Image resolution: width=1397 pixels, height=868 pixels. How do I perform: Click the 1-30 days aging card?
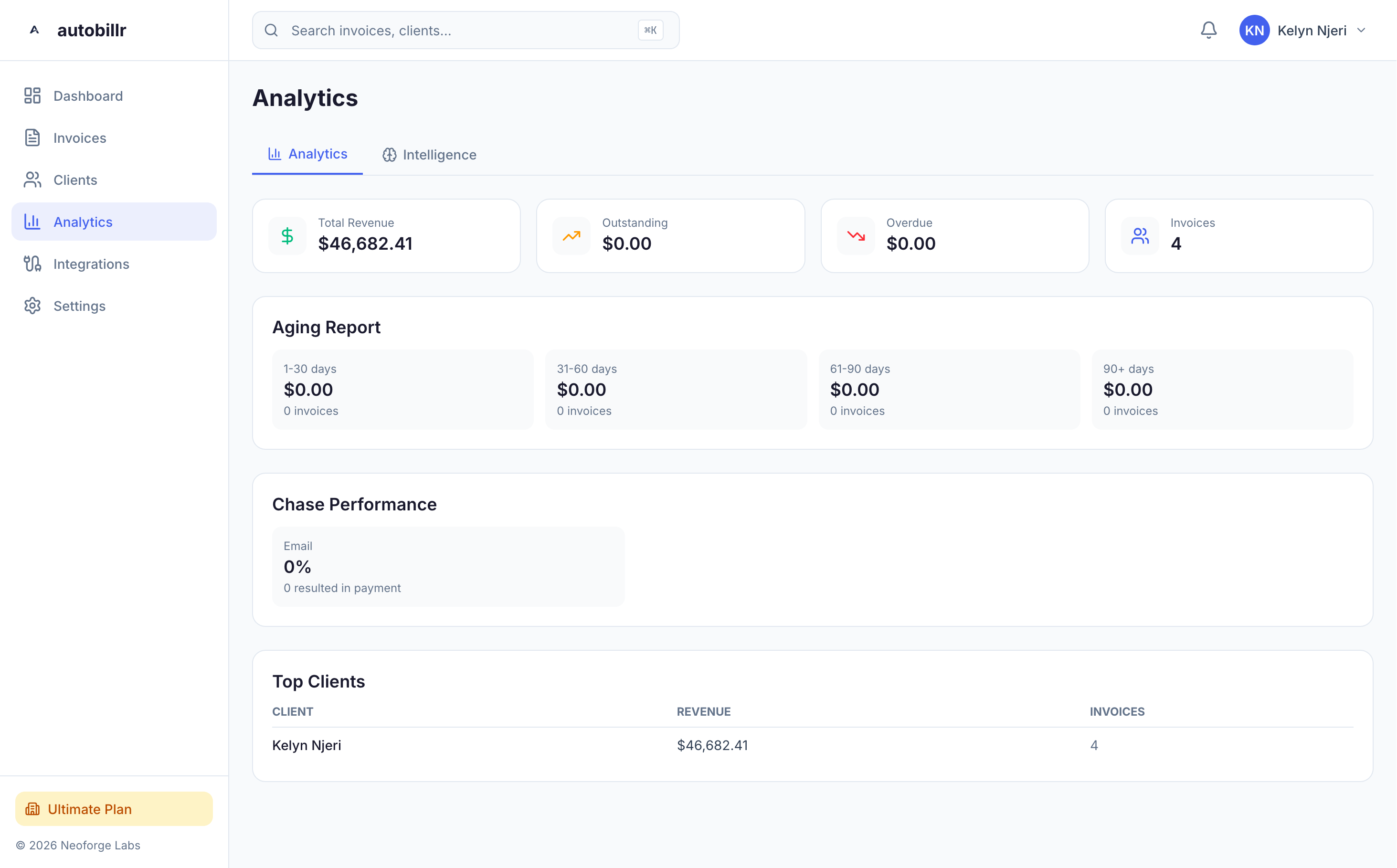click(402, 389)
